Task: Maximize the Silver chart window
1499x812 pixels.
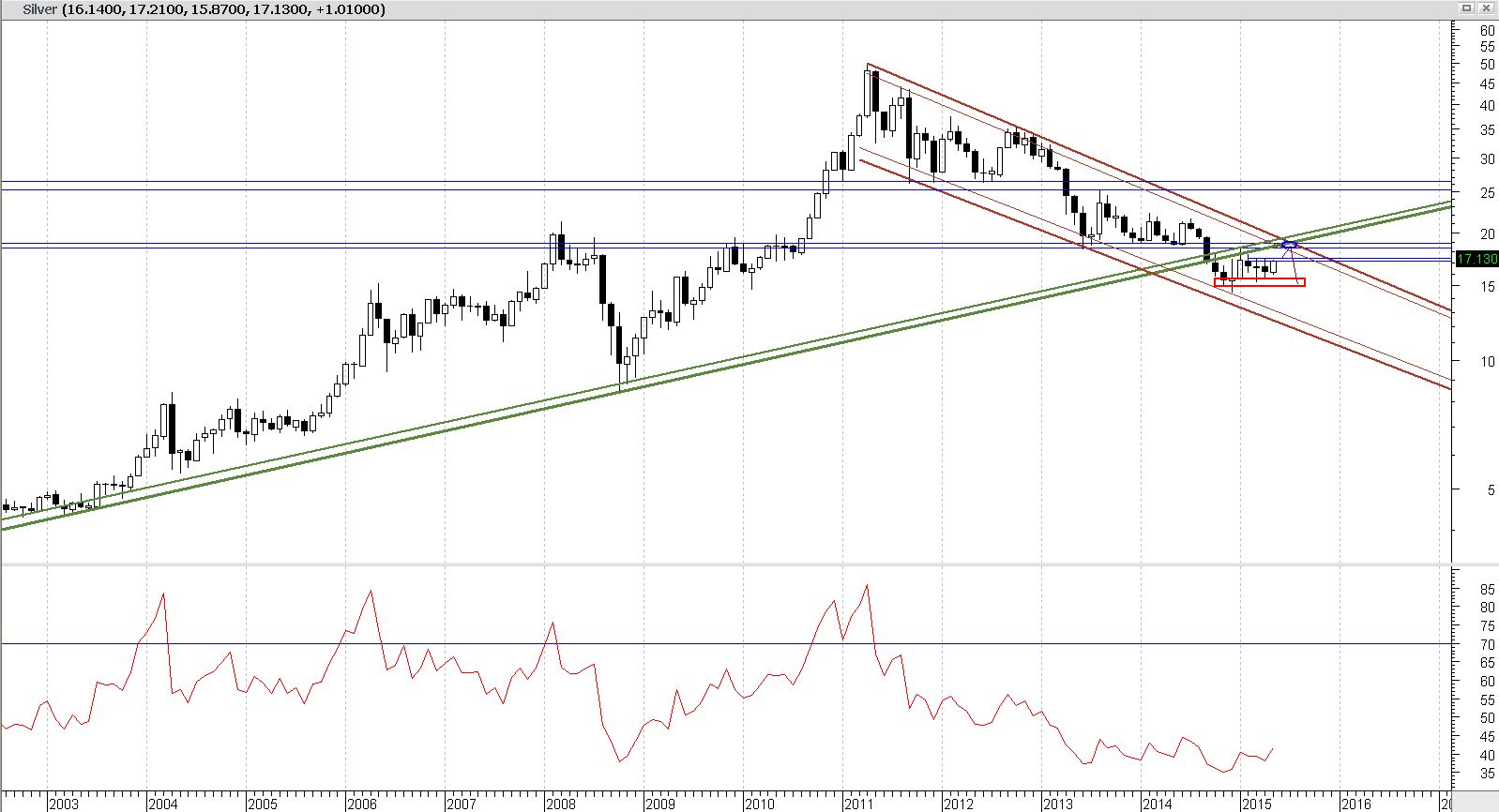Action: (1466, 8)
